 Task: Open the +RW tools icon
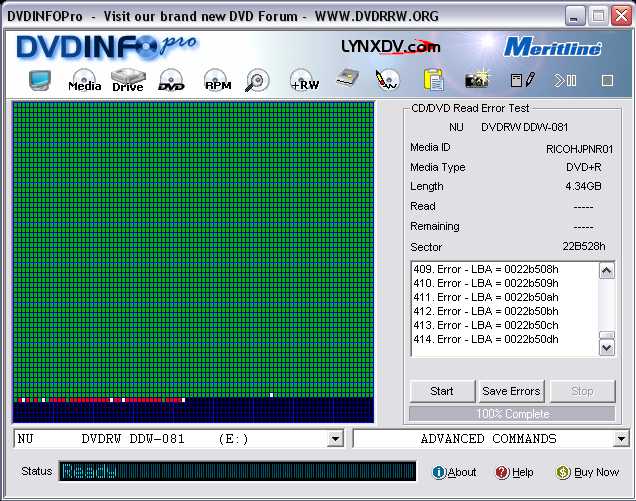pyautogui.click(x=304, y=80)
